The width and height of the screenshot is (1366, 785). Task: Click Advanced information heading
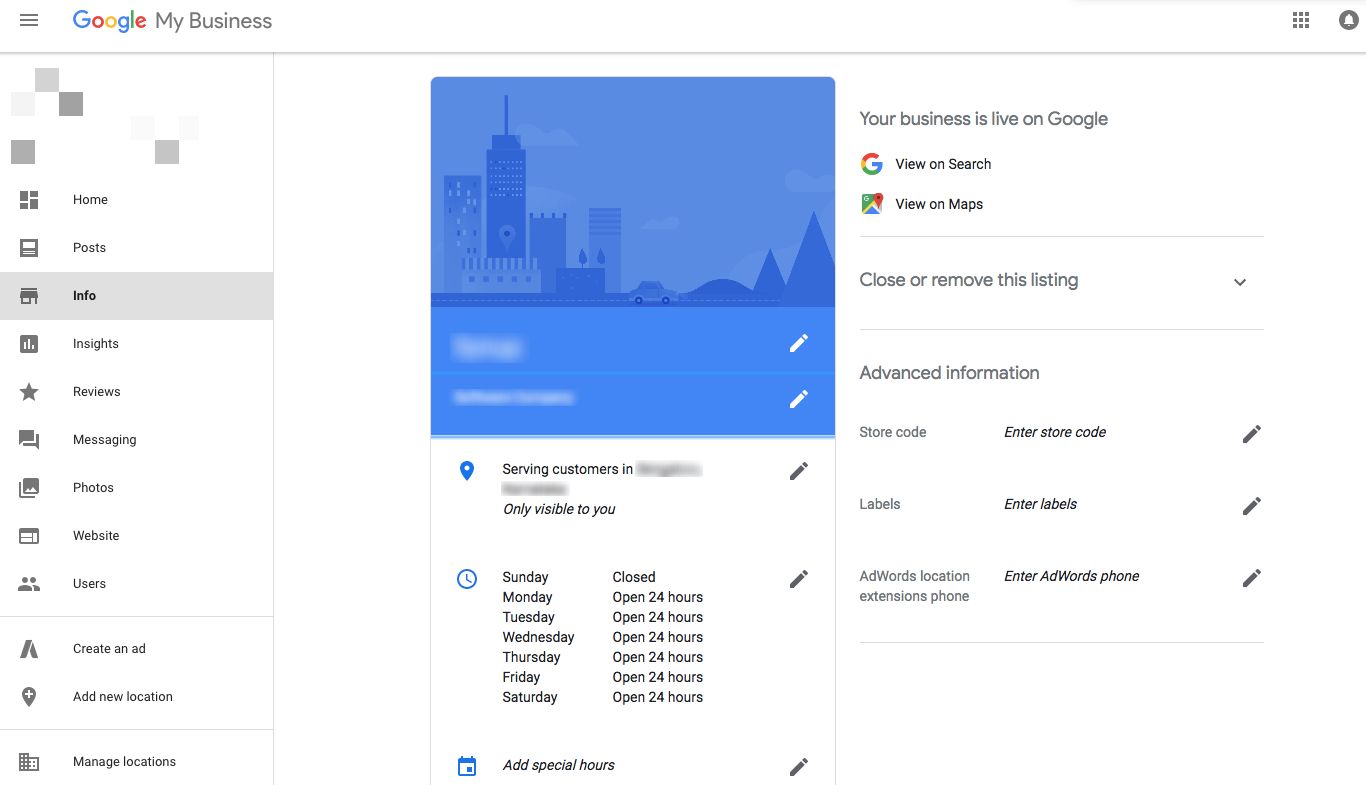pyautogui.click(x=949, y=373)
